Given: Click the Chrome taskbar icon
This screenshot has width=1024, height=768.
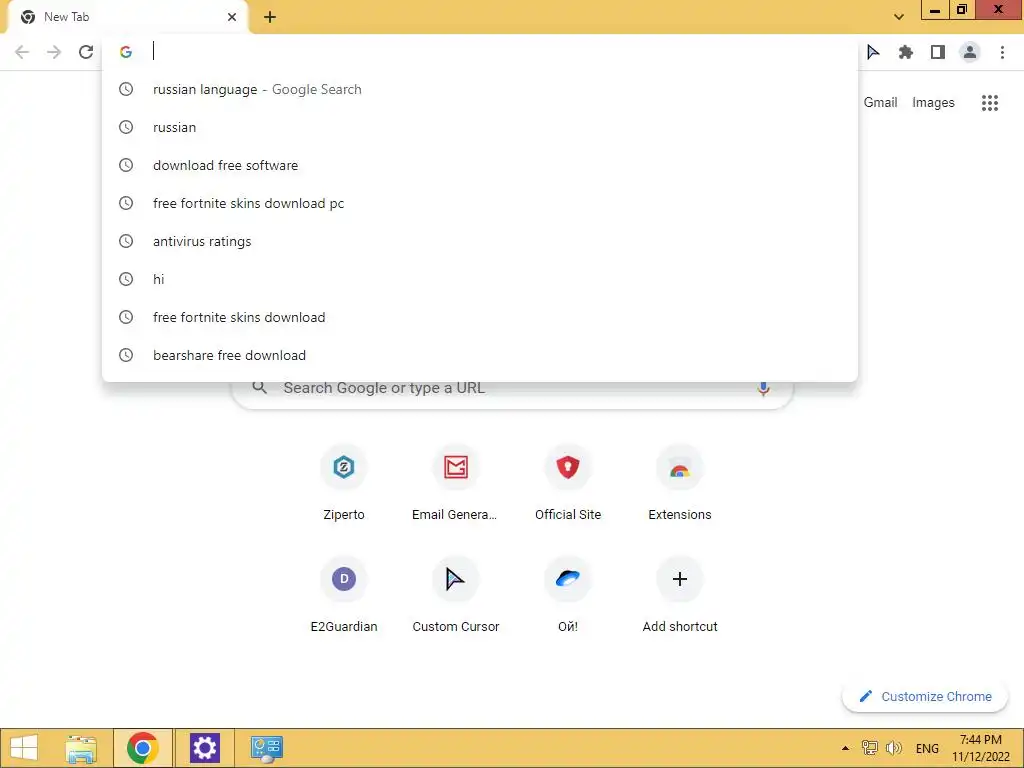Looking at the screenshot, I should (143, 748).
